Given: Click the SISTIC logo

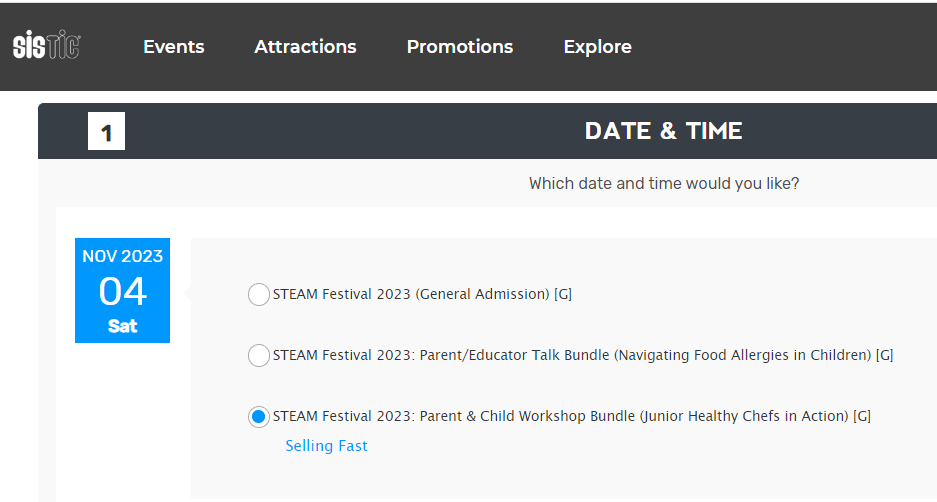Looking at the screenshot, I should [x=46, y=46].
